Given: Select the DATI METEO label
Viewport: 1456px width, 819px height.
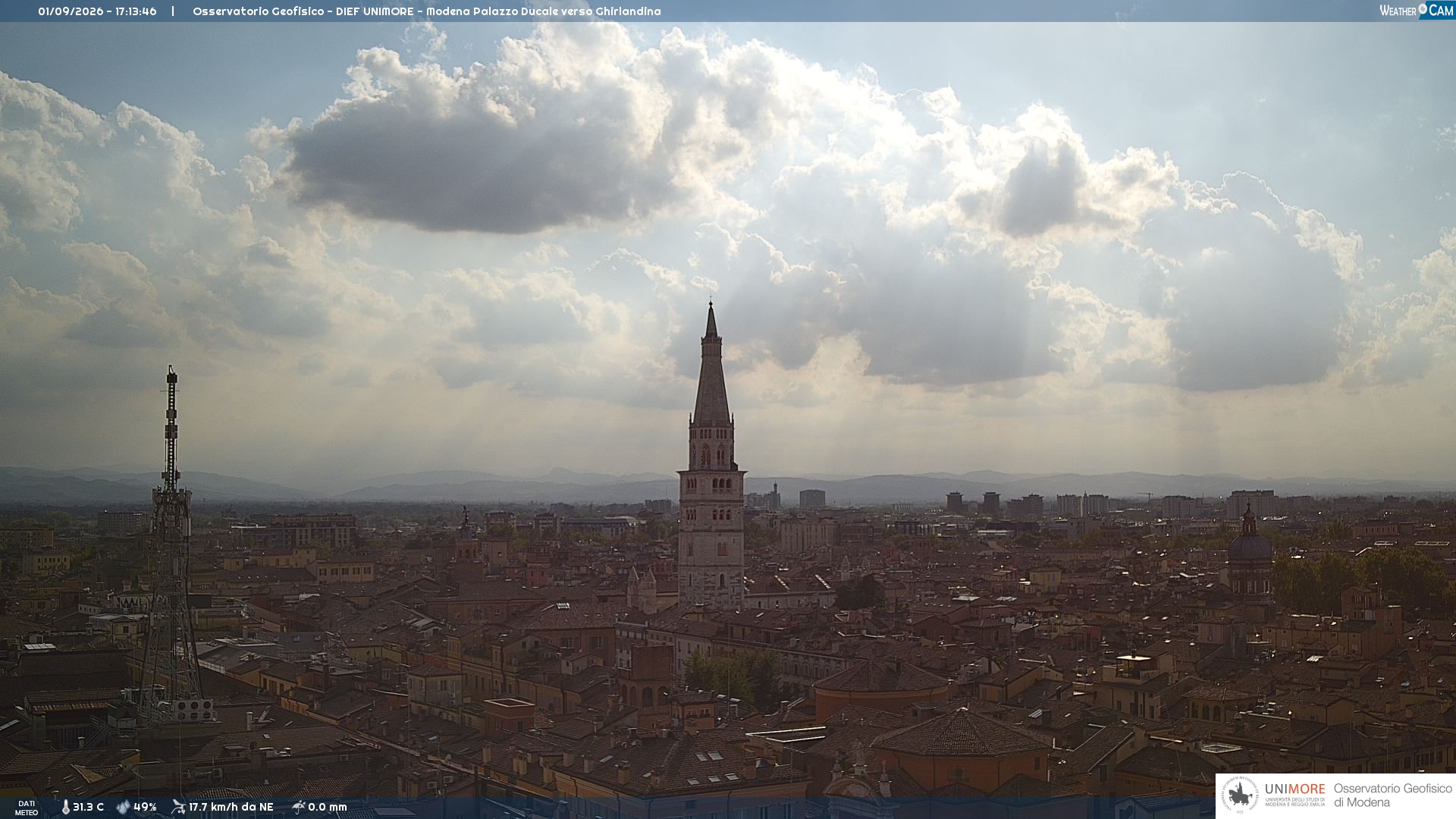Looking at the screenshot, I should (x=27, y=808).
